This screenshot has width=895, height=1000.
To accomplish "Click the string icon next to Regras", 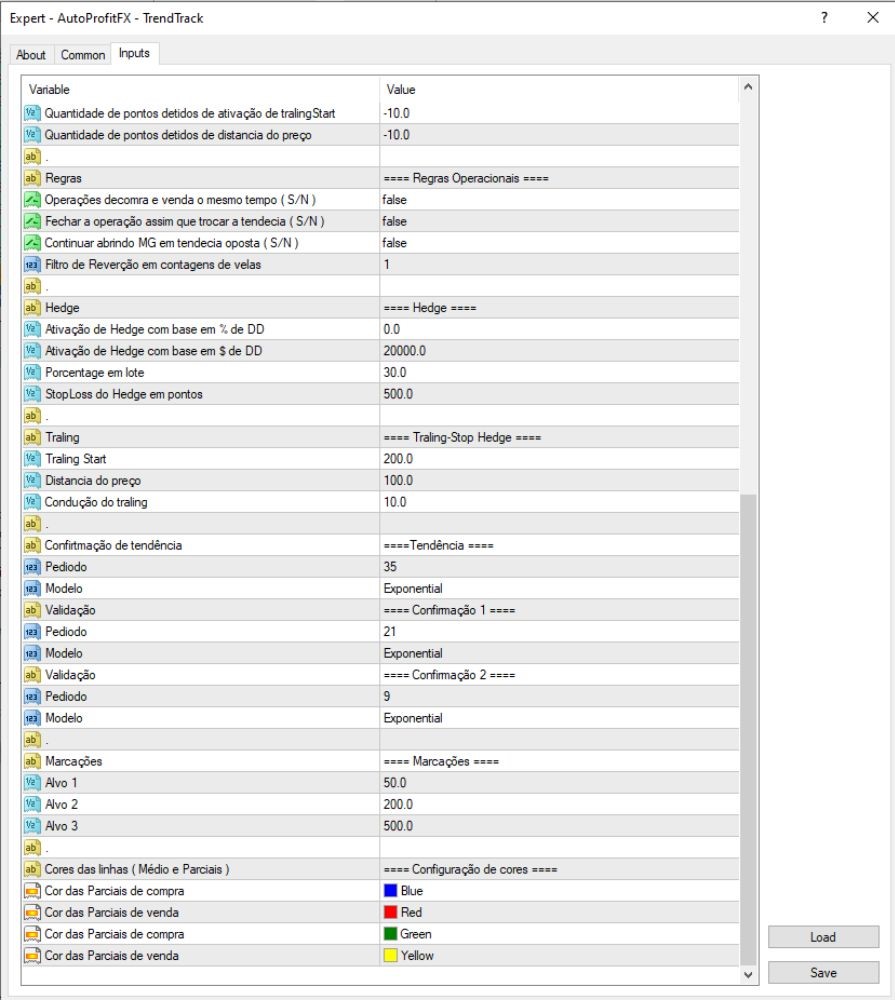I will [x=32, y=178].
